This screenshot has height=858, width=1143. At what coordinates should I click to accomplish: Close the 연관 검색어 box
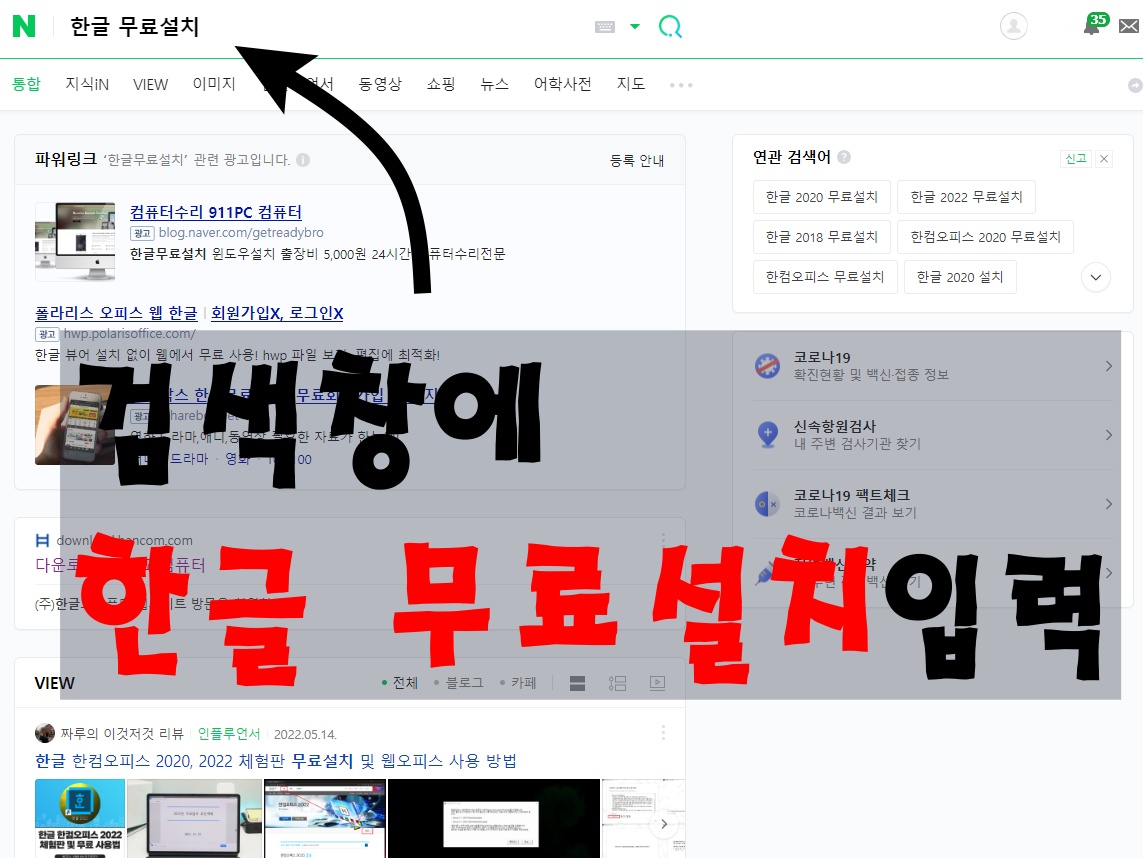[x=1104, y=159]
